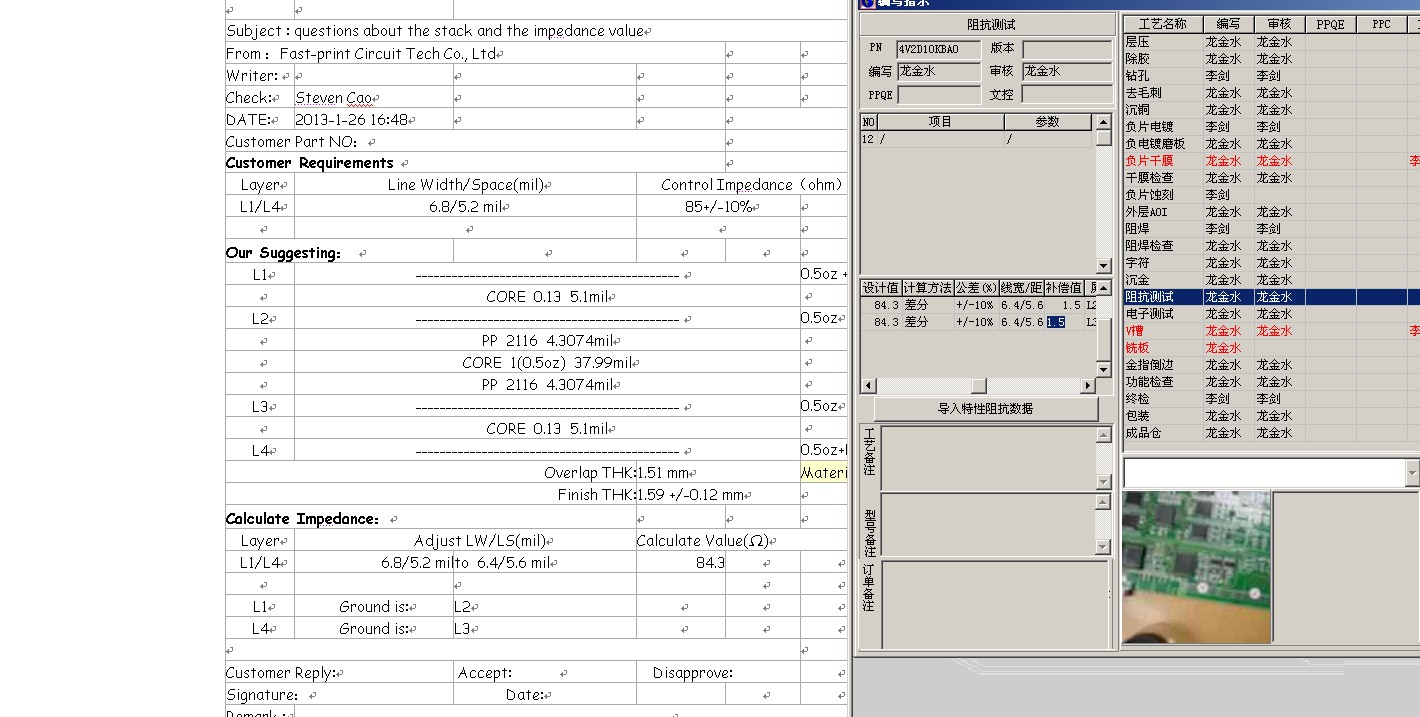Click the 补偿值 column header

pos(1064,288)
